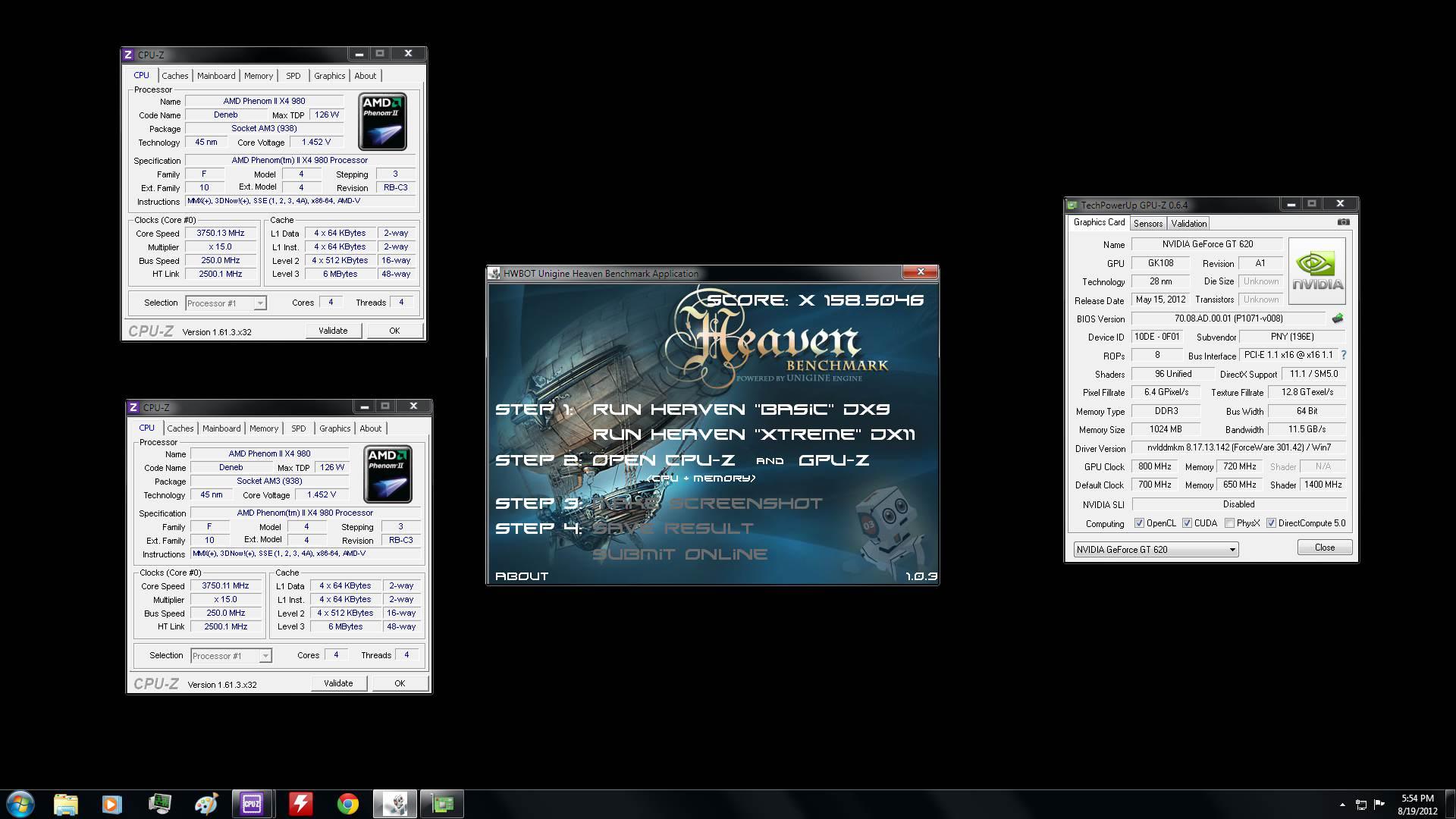Open Caches tab in lower CPU-Z

click(x=180, y=428)
